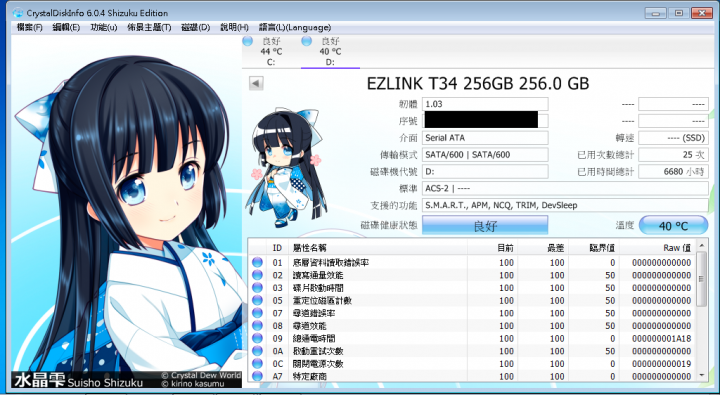The height and width of the screenshot is (395, 720).
Task: Click status orb for attribute ID 03
Action: 257,288
